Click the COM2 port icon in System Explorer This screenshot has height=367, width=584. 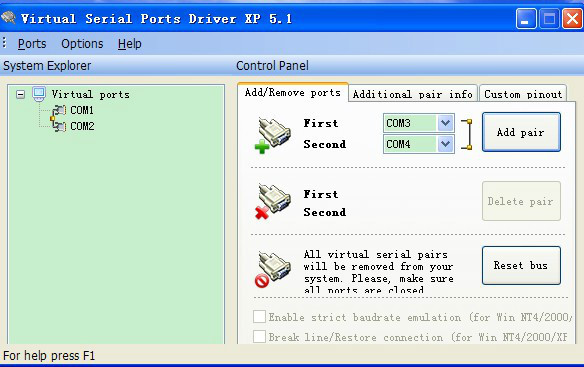click(x=59, y=126)
